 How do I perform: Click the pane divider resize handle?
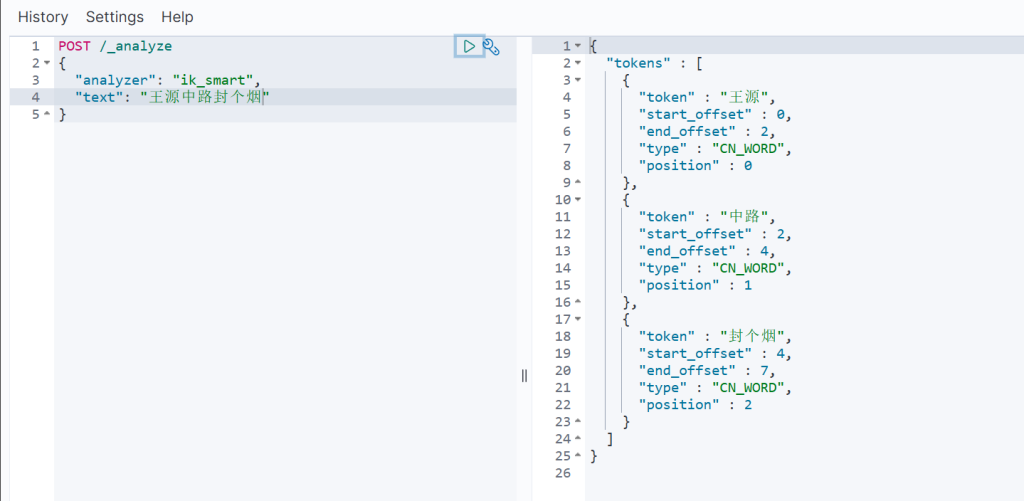click(x=524, y=375)
